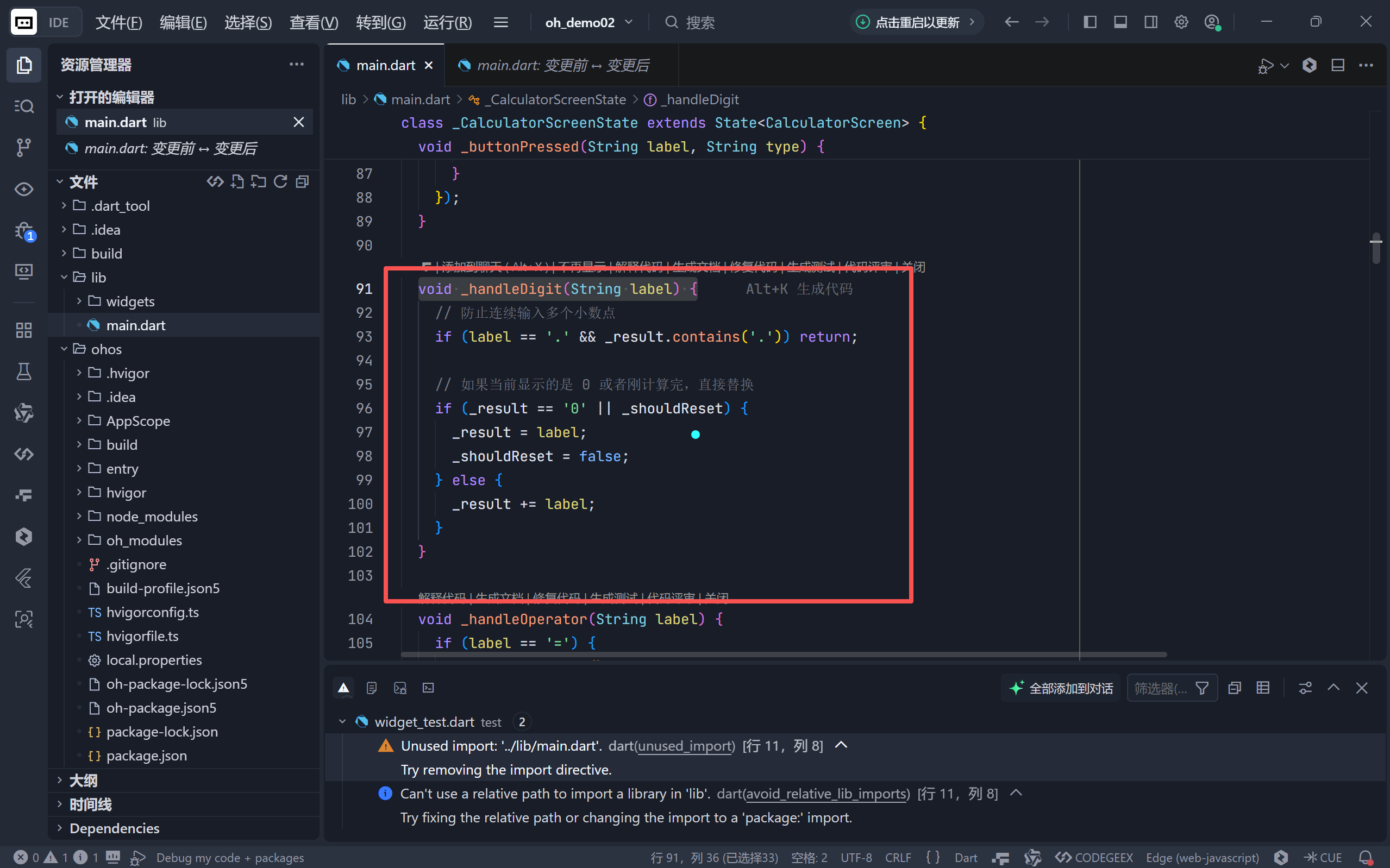Screen dimensions: 1390x868
Task: Switch to main.dart 变更前↔变更后 tab
Action: (x=561, y=65)
